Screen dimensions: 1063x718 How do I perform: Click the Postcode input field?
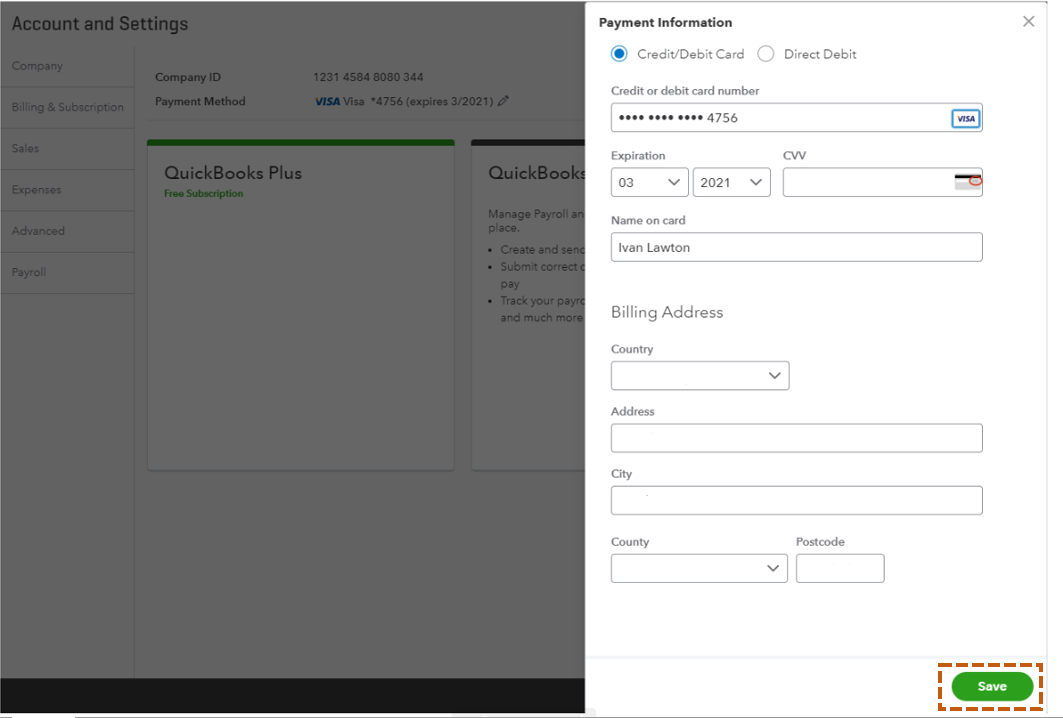tap(840, 568)
